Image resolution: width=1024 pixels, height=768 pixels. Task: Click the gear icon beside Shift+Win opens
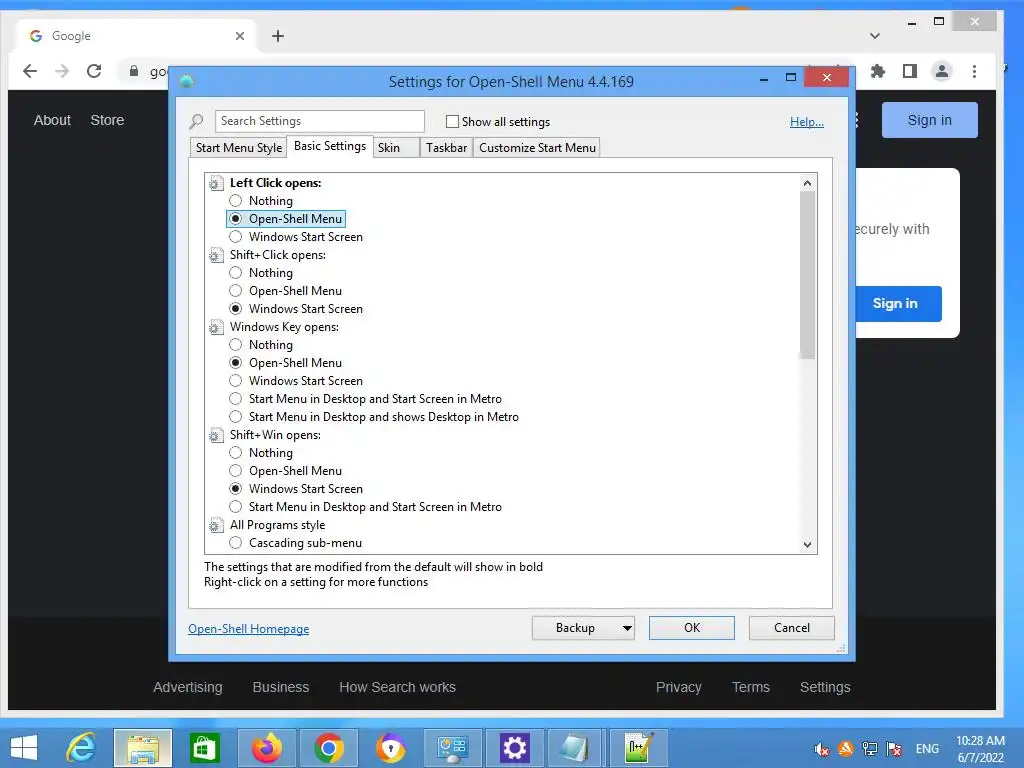click(216, 435)
